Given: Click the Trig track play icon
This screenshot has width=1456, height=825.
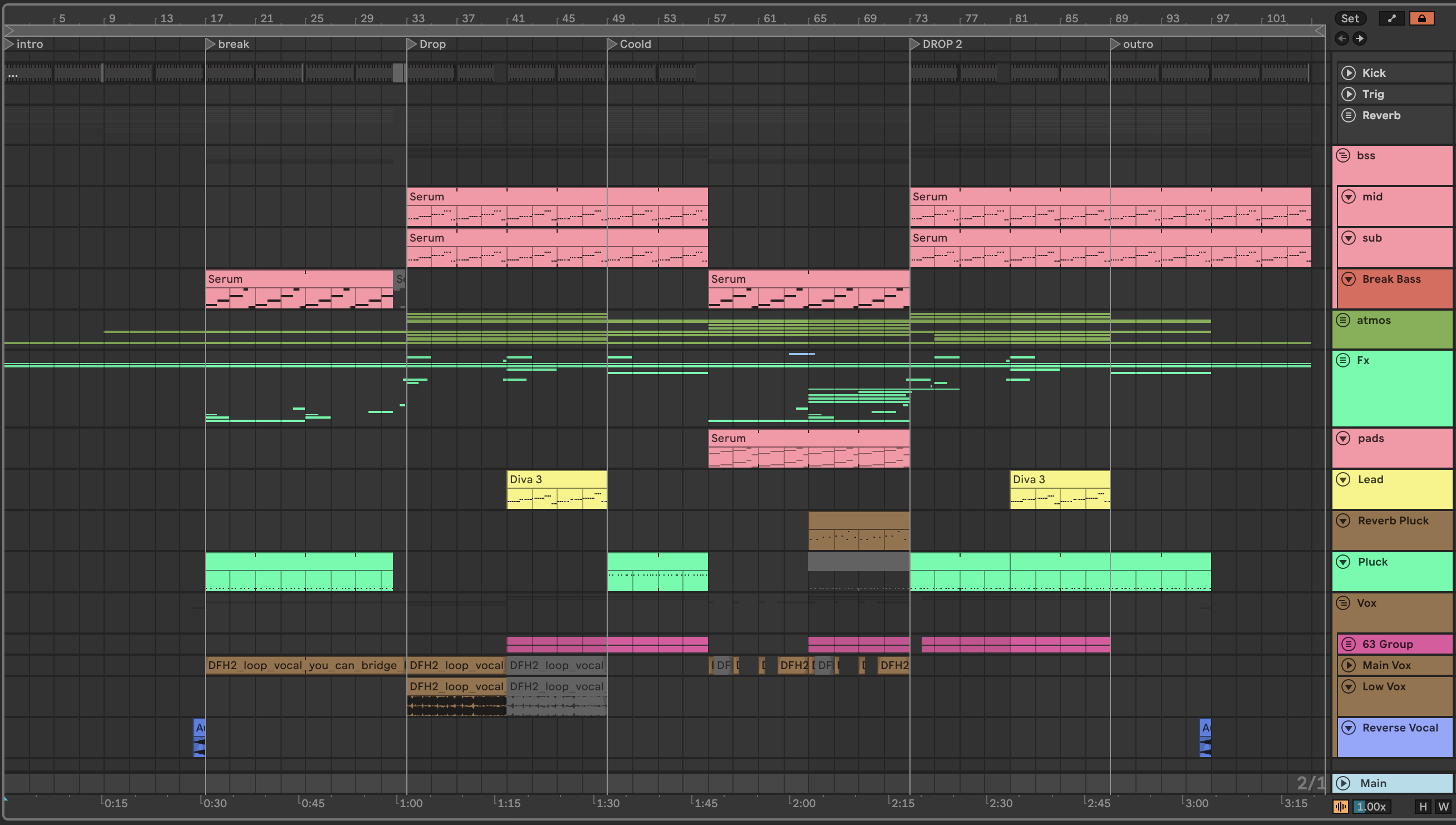Looking at the screenshot, I should click(x=1349, y=94).
